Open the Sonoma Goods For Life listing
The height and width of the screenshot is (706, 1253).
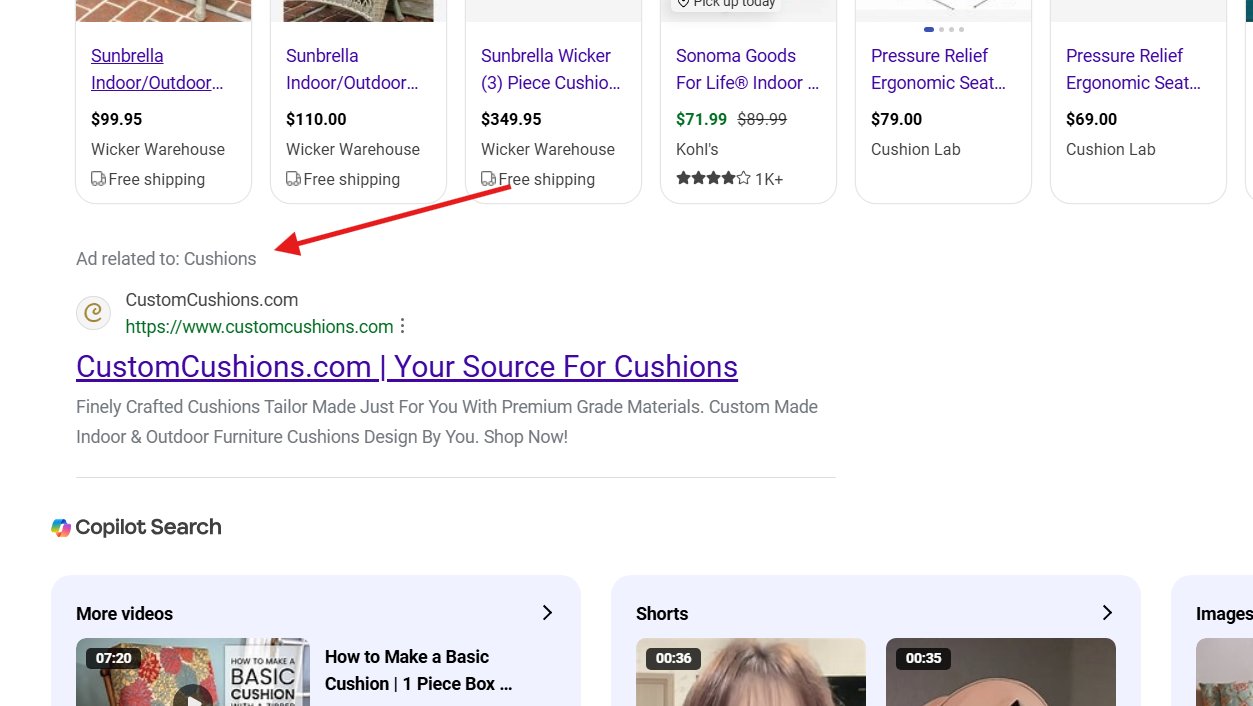pyautogui.click(x=747, y=69)
